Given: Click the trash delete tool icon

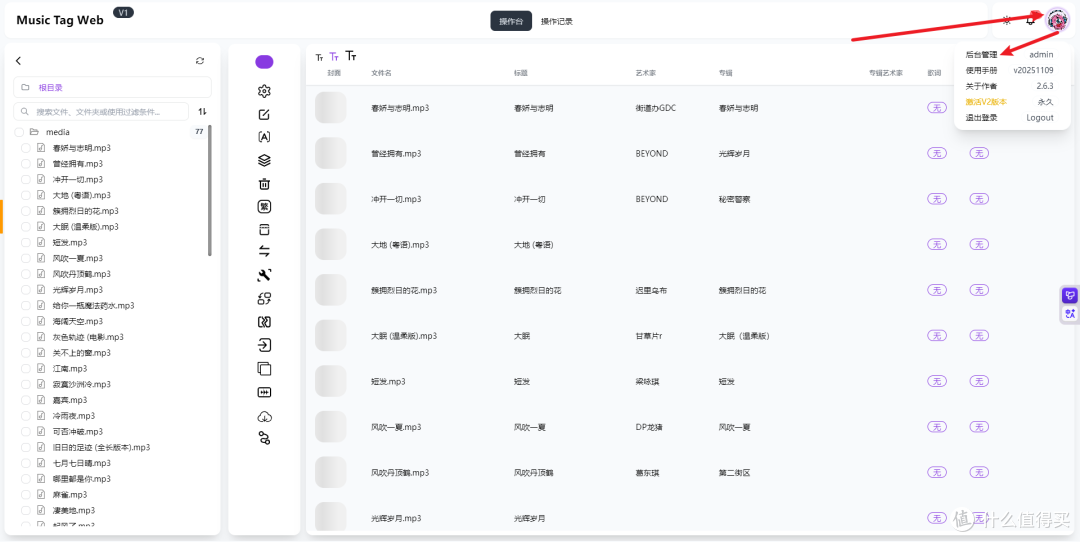Looking at the screenshot, I should 264,184.
